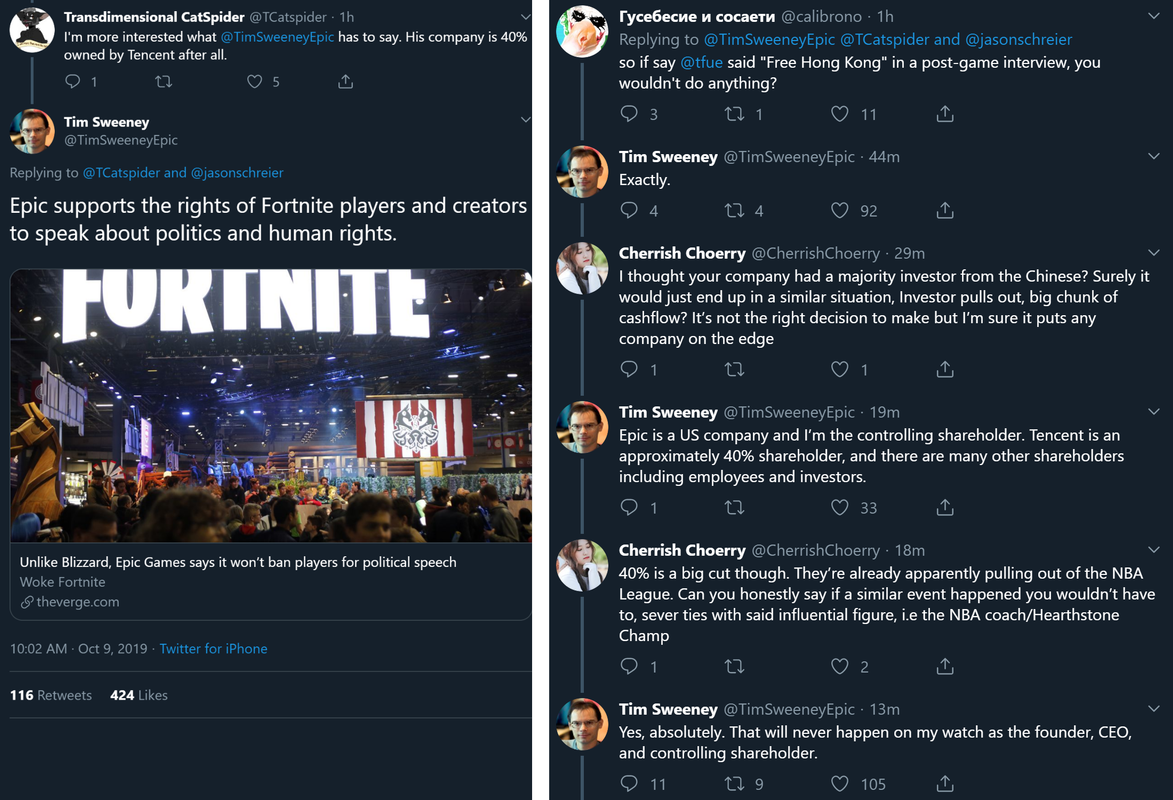The image size is (1173, 800).
Task: Open options chevron on Tim Sweeney's main tweet
Action: [525, 121]
